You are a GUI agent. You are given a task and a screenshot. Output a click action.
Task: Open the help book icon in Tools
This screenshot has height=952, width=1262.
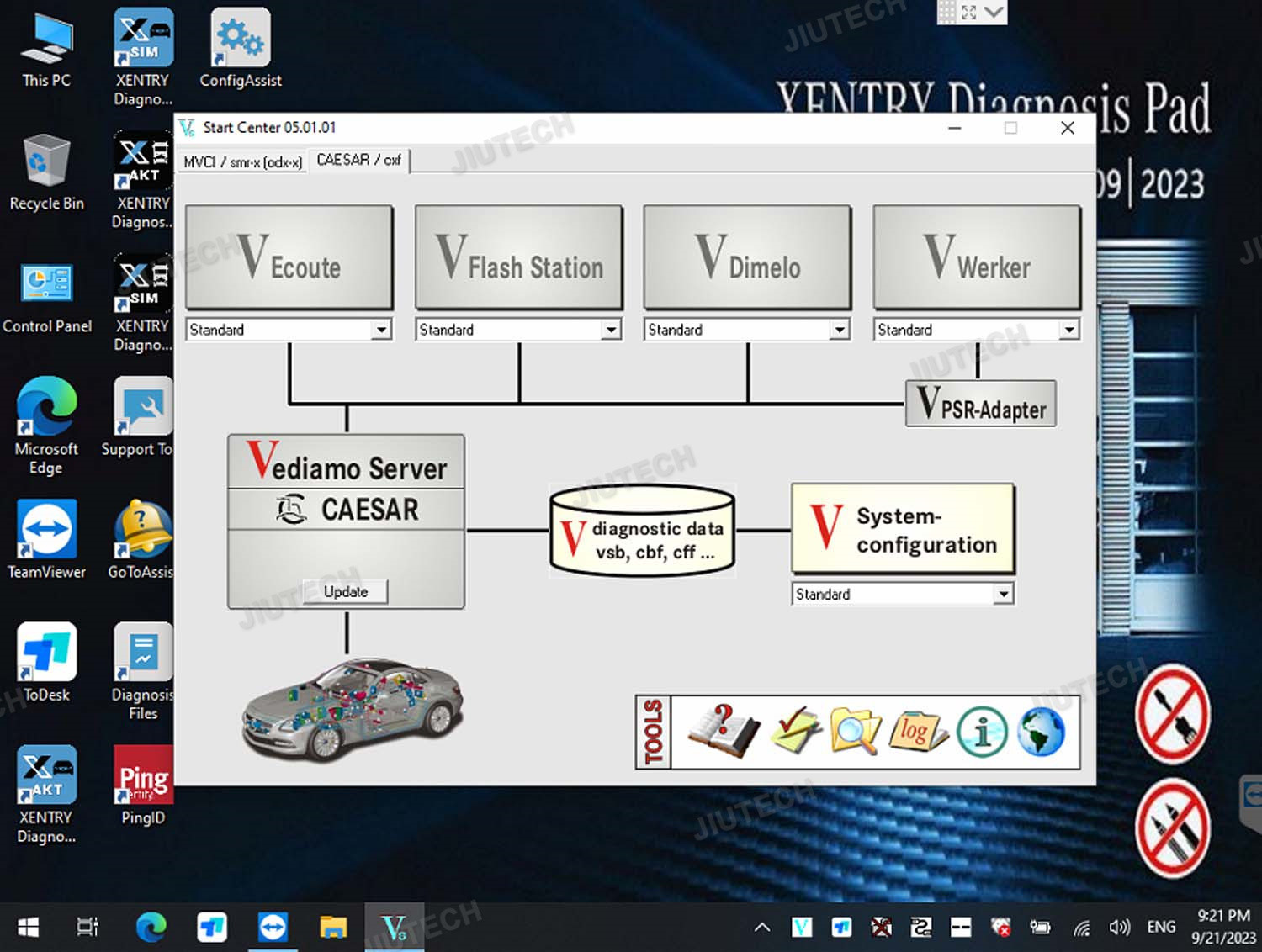coord(722,731)
